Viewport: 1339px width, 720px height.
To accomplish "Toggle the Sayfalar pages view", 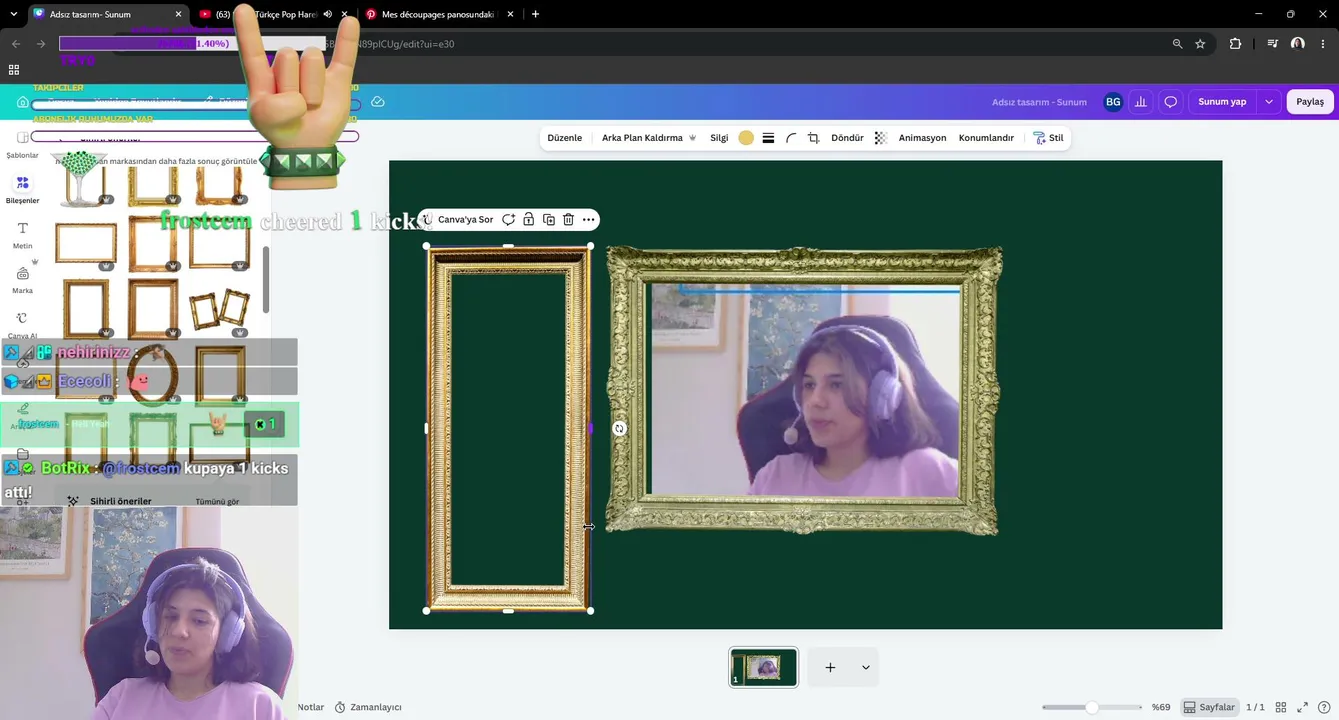I will point(1209,707).
